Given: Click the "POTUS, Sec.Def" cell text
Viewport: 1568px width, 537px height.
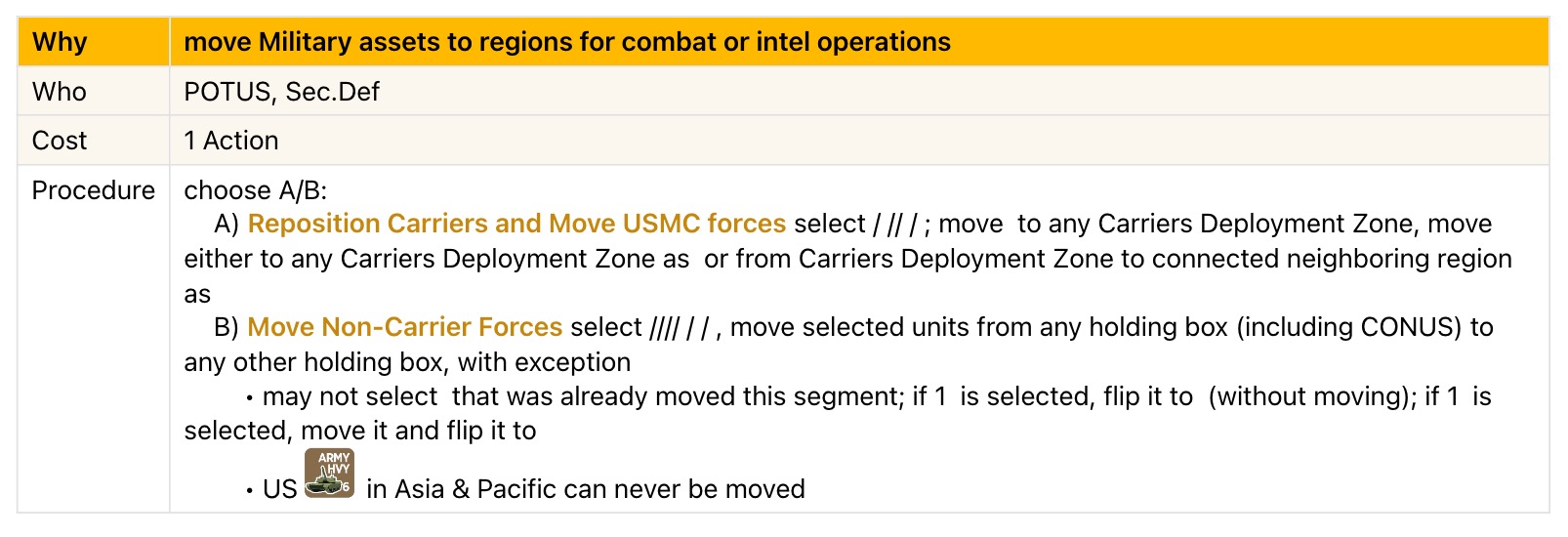Looking at the screenshot, I should [x=281, y=92].
